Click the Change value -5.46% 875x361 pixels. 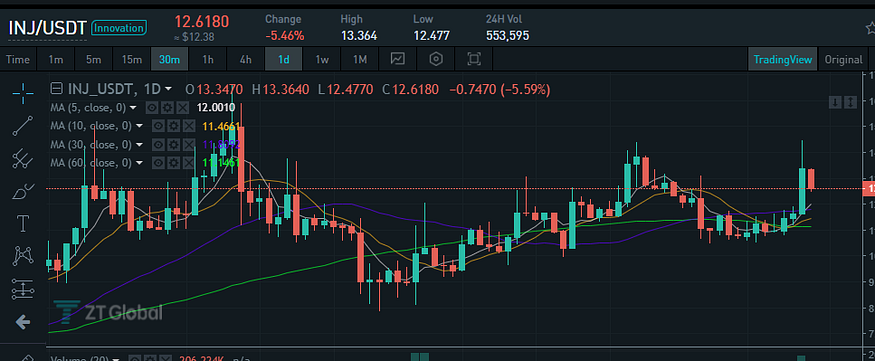pos(285,36)
